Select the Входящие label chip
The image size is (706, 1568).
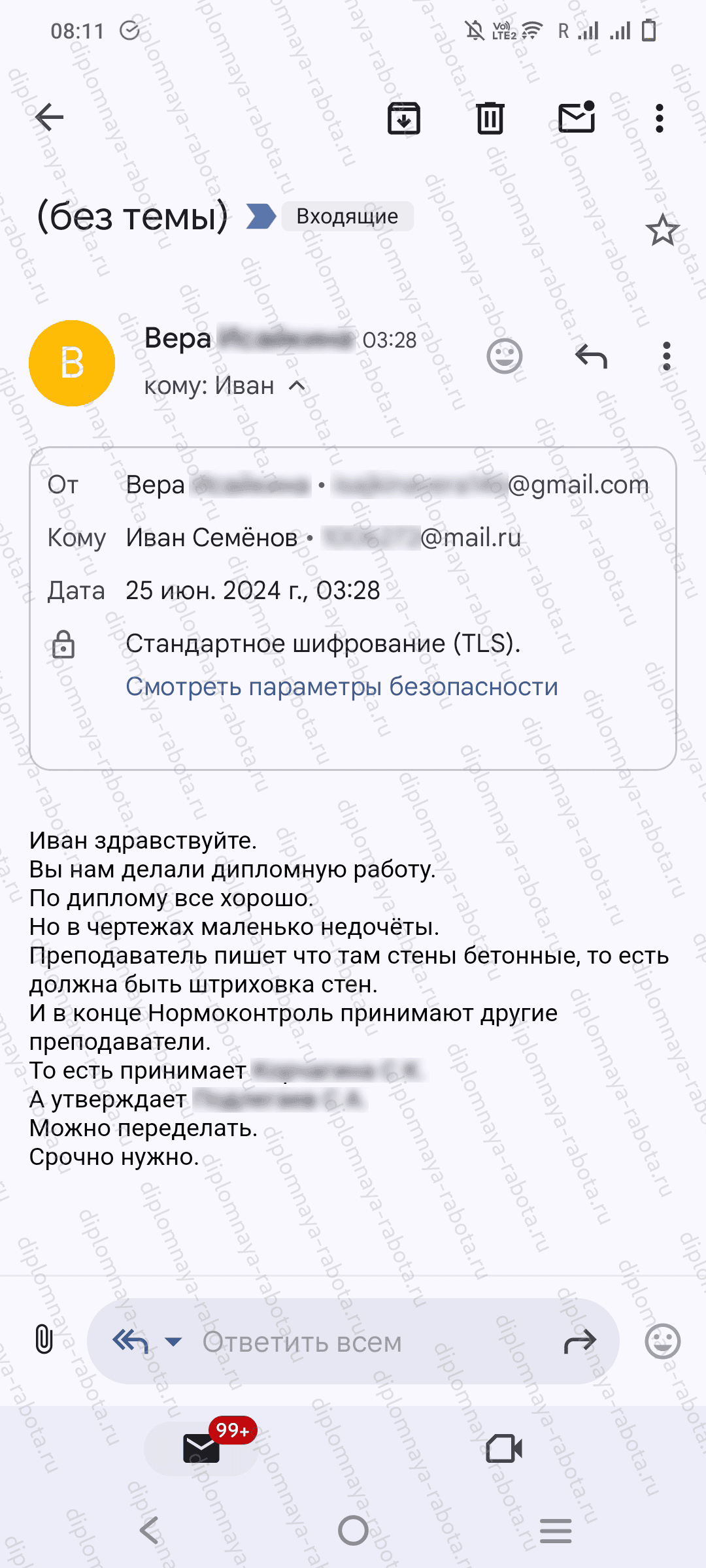click(x=346, y=216)
